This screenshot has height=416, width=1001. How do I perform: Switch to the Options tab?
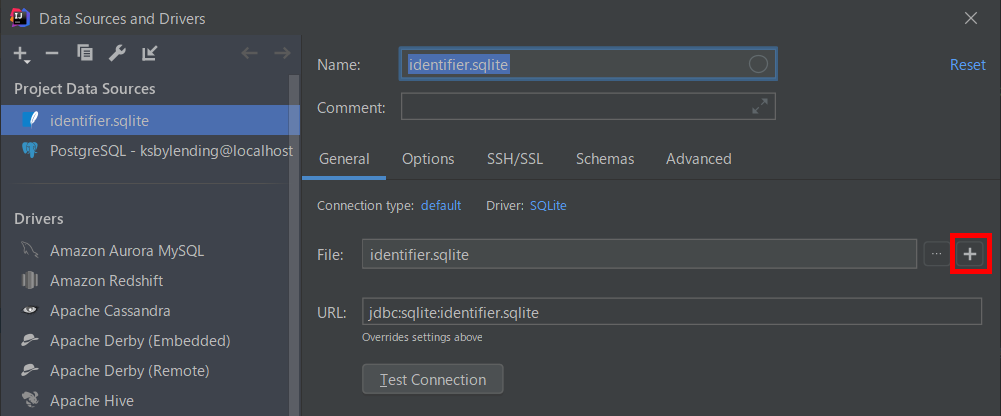[x=428, y=159]
